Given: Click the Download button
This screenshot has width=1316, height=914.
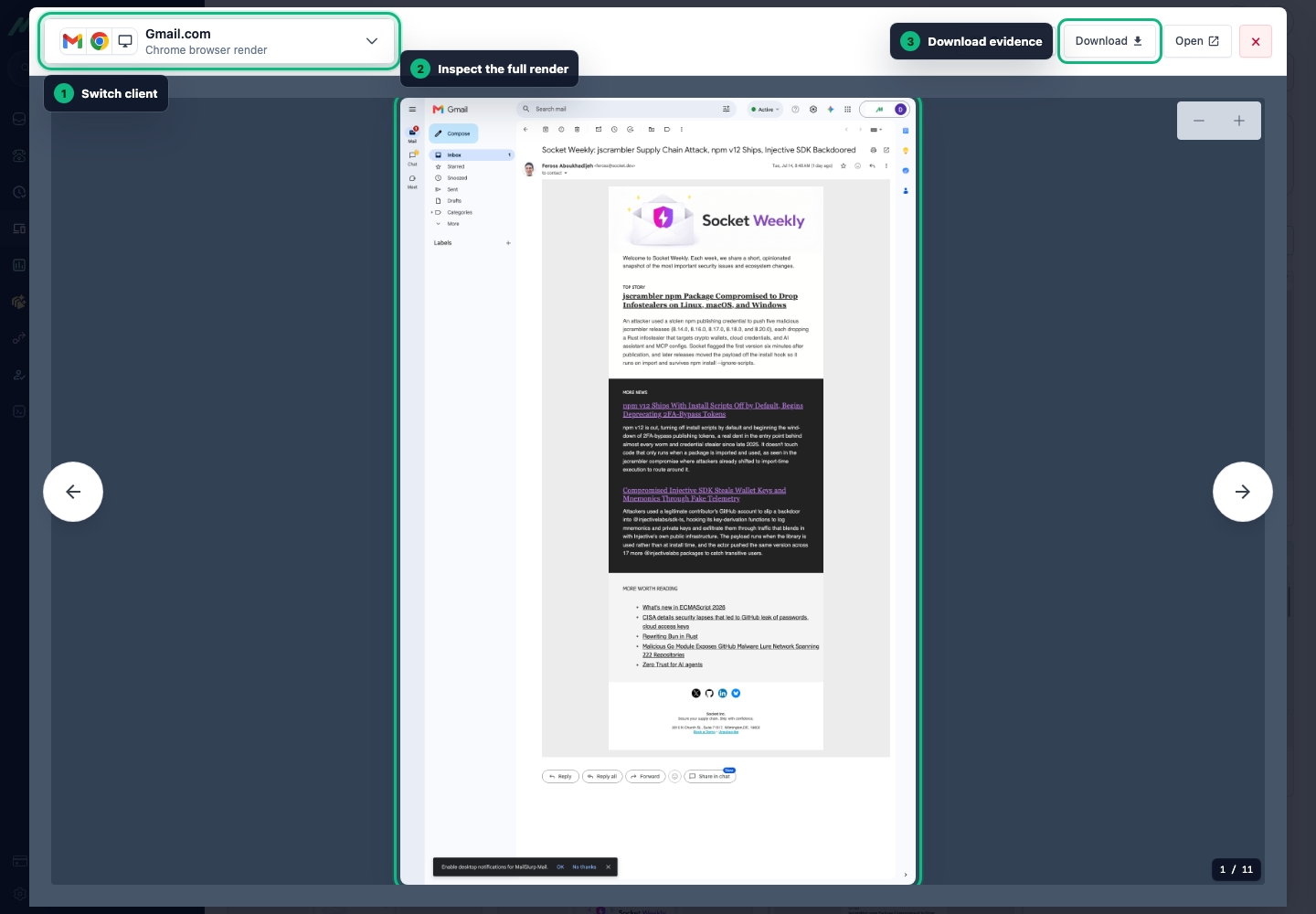Looking at the screenshot, I should [1109, 41].
